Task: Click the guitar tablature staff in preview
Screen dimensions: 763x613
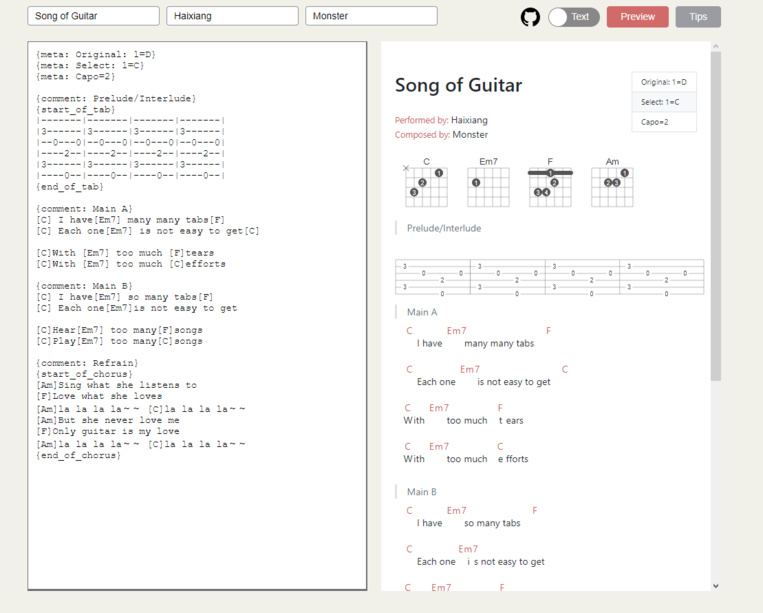Action: pos(549,277)
